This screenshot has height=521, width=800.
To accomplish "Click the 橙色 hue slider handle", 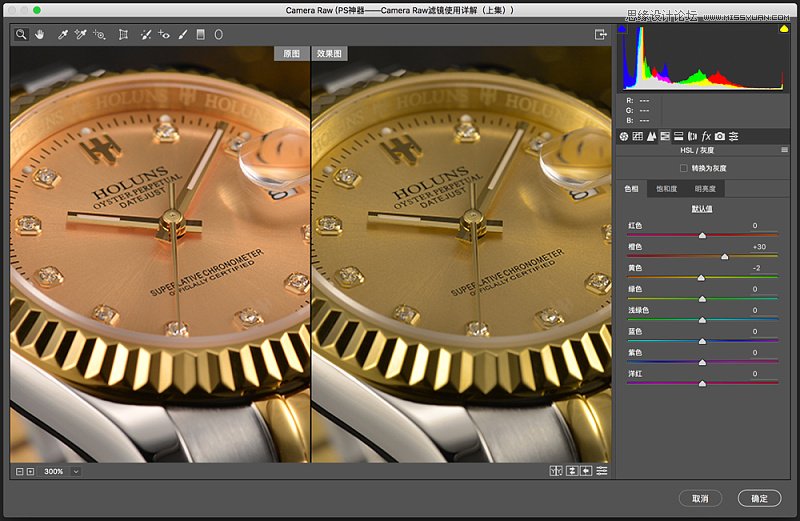I will point(724,256).
